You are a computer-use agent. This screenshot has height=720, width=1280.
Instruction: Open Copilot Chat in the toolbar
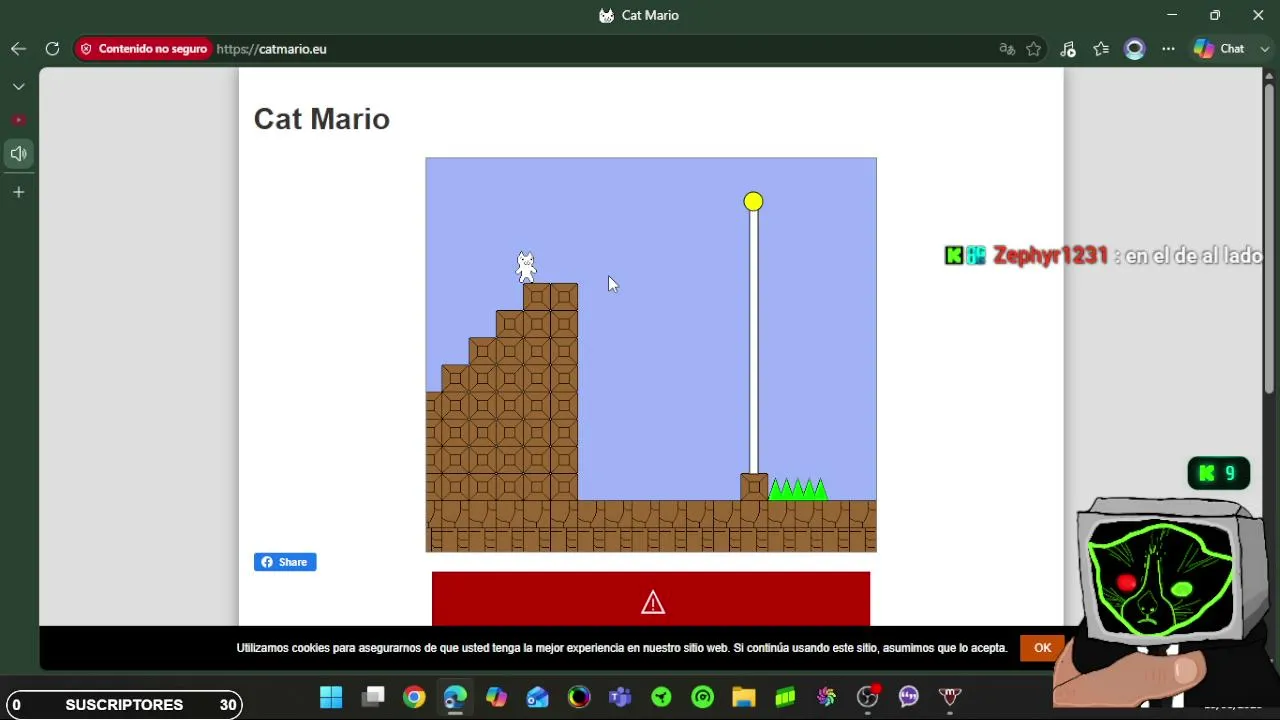point(1219,49)
